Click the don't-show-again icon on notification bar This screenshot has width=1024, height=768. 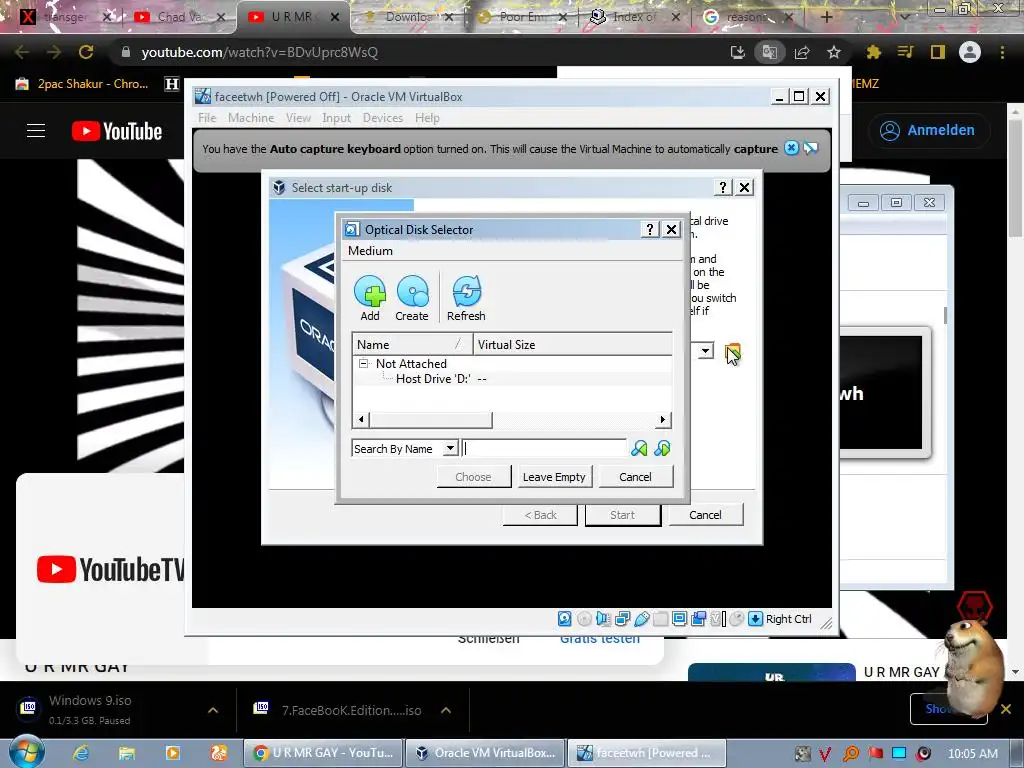point(811,148)
